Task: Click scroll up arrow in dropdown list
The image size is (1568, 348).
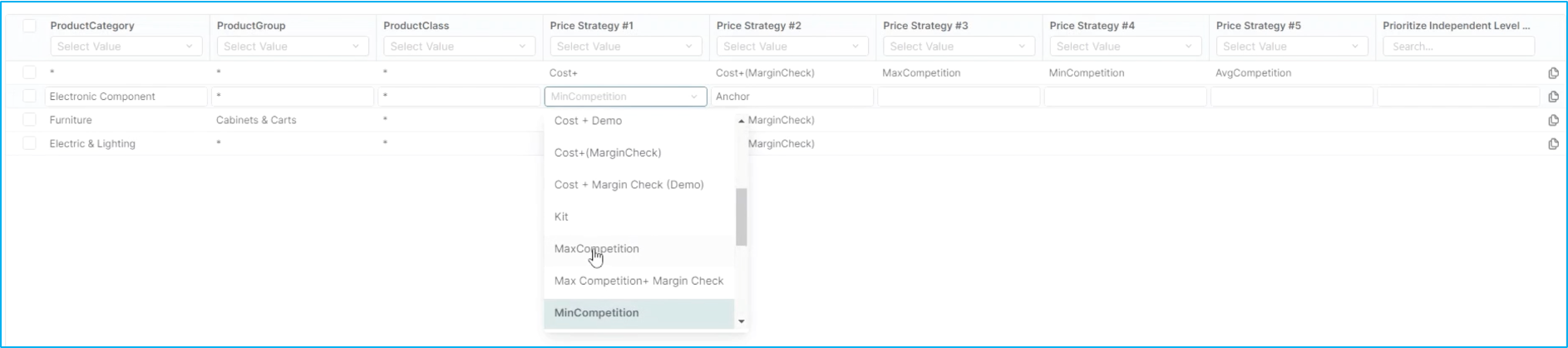Action: (742, 122)
